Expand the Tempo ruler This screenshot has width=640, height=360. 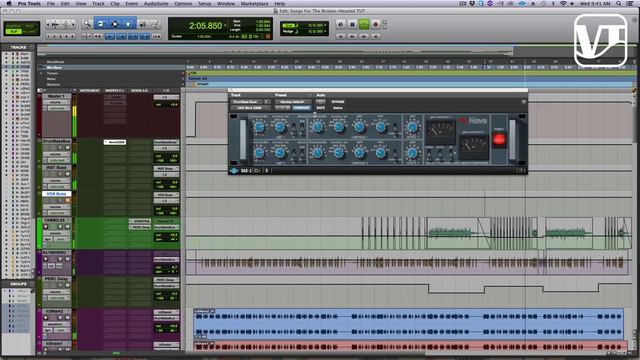coord(41,73)
